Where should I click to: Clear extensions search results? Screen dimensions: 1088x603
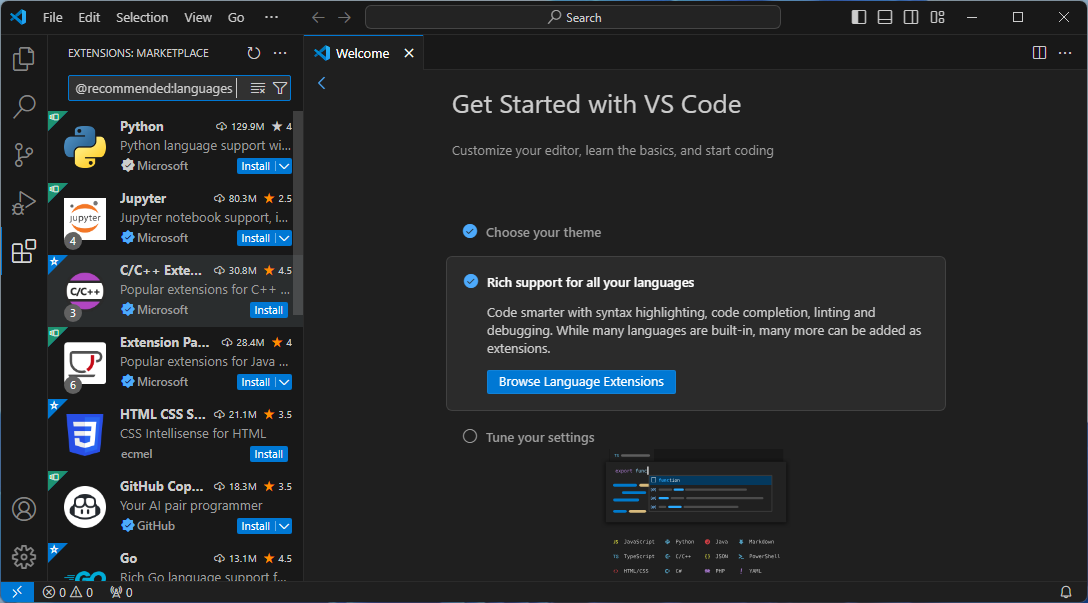point(258,88)
